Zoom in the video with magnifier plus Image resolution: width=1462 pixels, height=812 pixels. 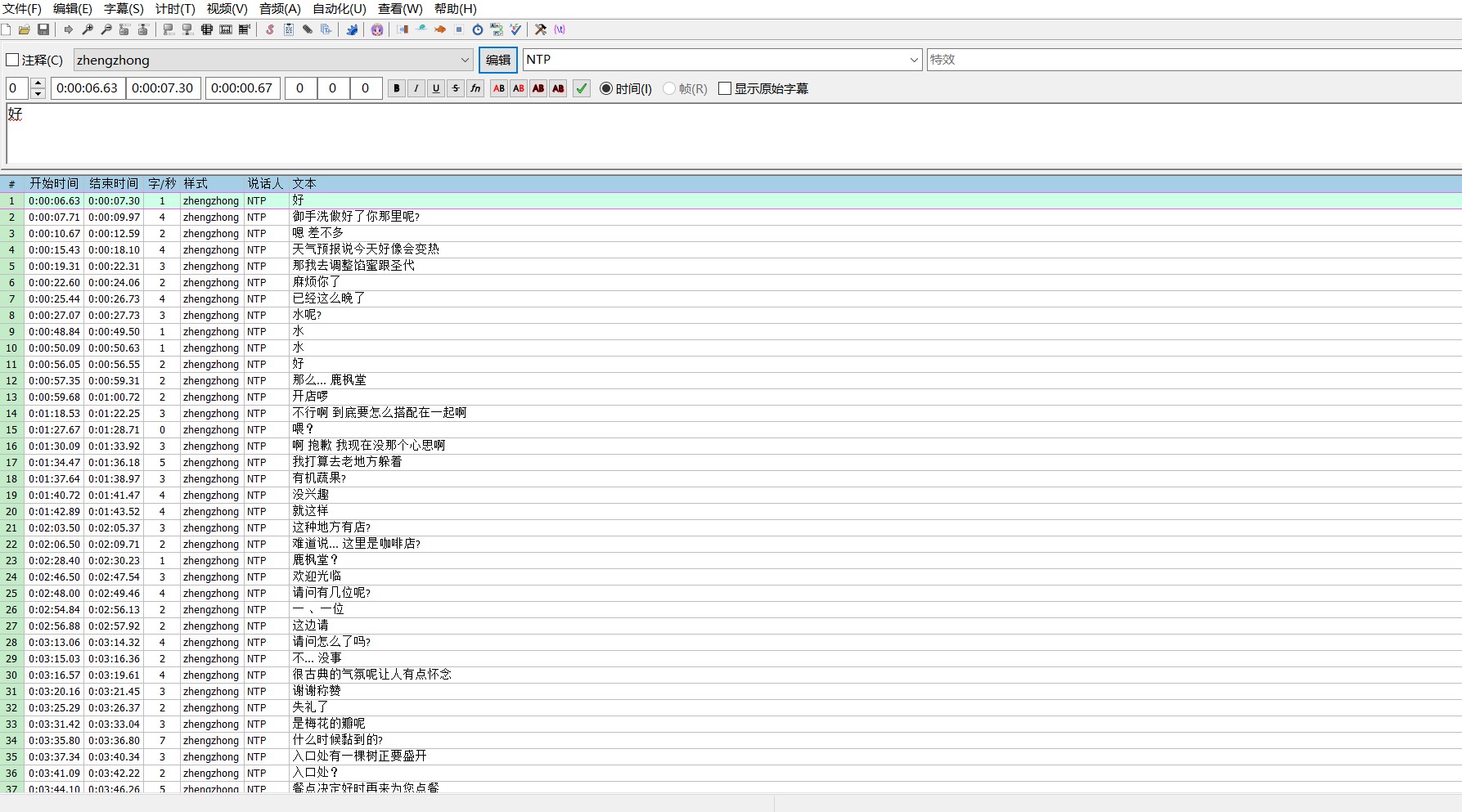tap(88, 29)
